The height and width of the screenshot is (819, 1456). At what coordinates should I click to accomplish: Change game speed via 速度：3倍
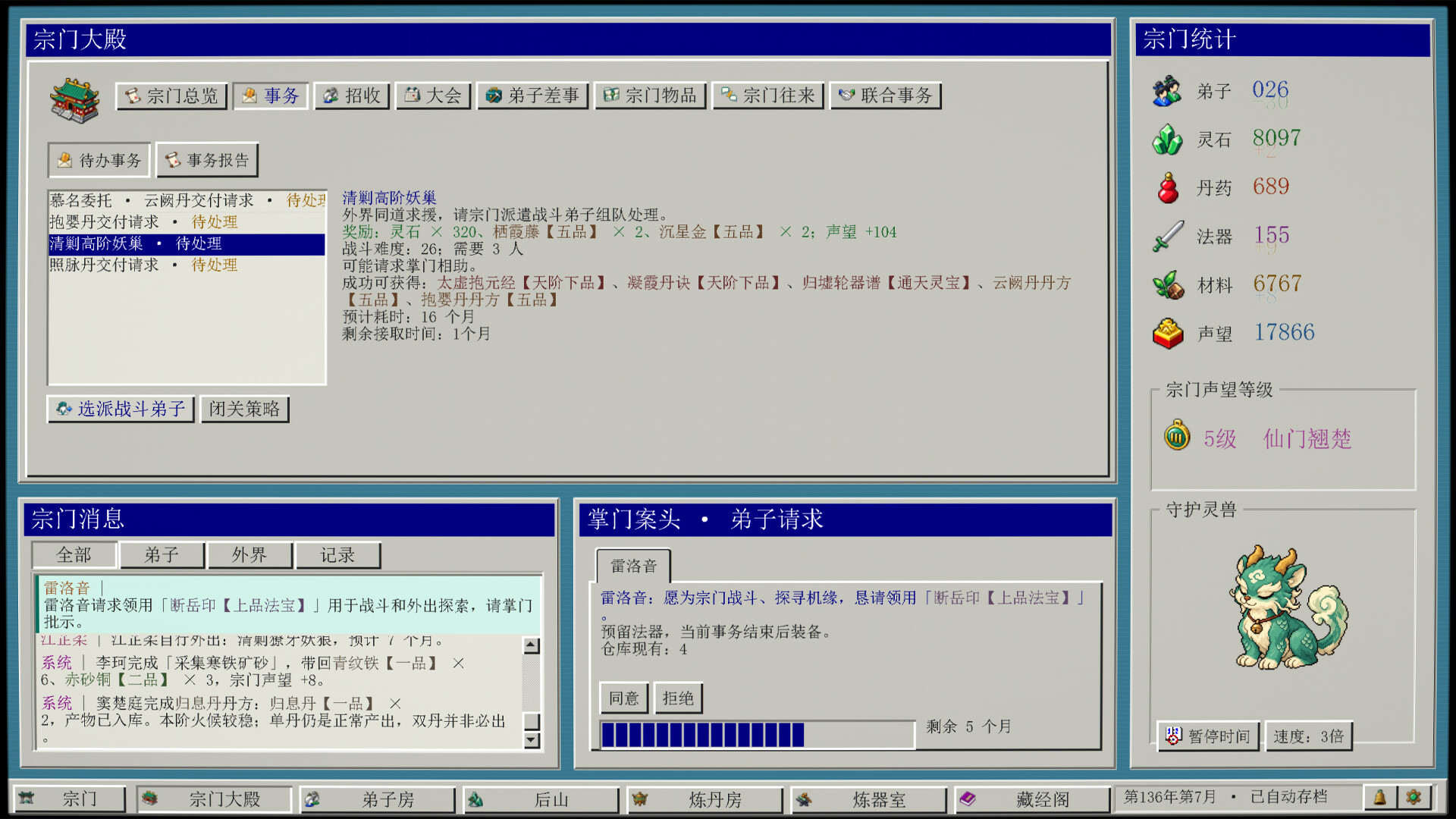click(1309, 736)
